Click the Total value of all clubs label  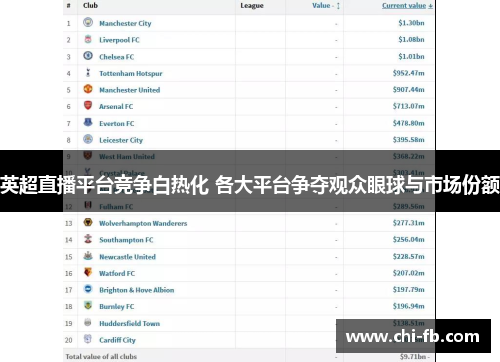point(101,357)
